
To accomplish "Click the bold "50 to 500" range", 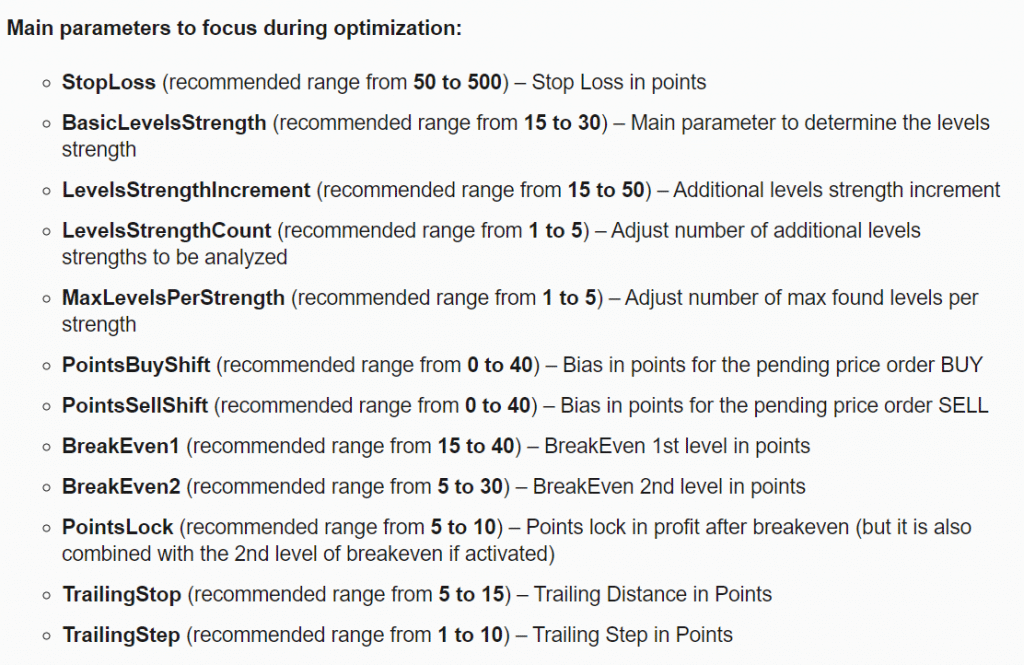I will click(x=456, y=82).
